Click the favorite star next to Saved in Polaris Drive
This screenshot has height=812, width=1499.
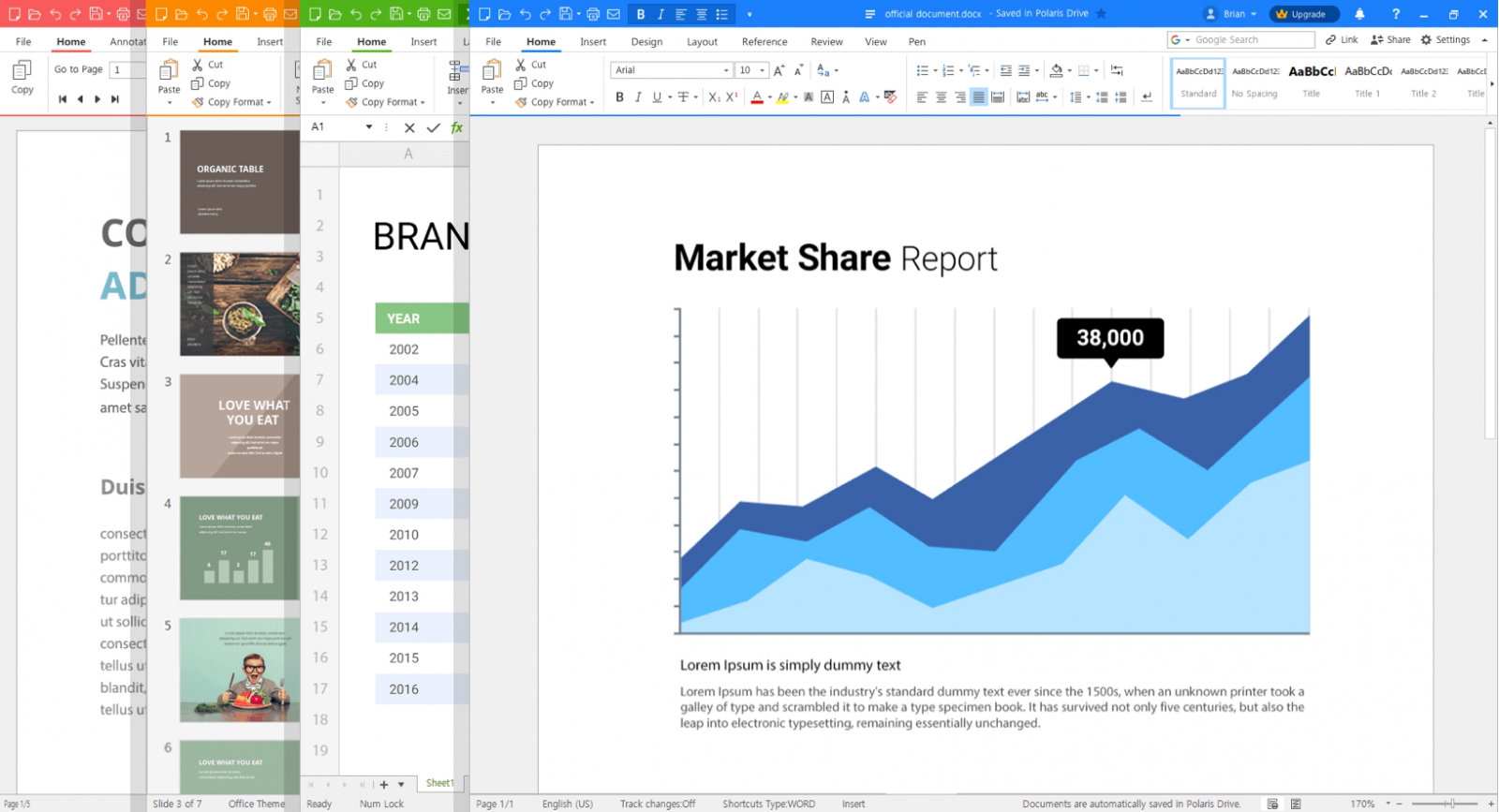(1102, 14)
